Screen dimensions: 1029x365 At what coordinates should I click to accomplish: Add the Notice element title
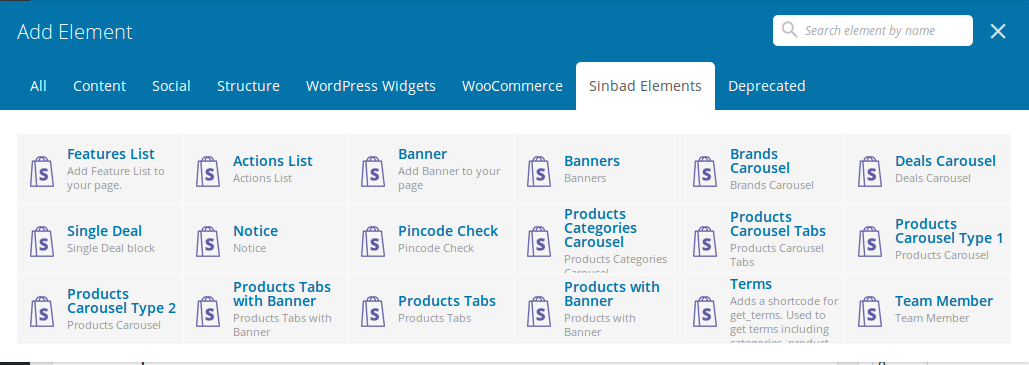(255, 231)
